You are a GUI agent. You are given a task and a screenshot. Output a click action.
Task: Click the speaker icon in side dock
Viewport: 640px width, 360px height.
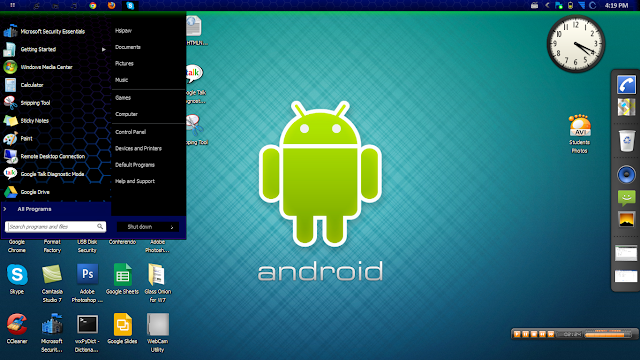pos(626,175)
